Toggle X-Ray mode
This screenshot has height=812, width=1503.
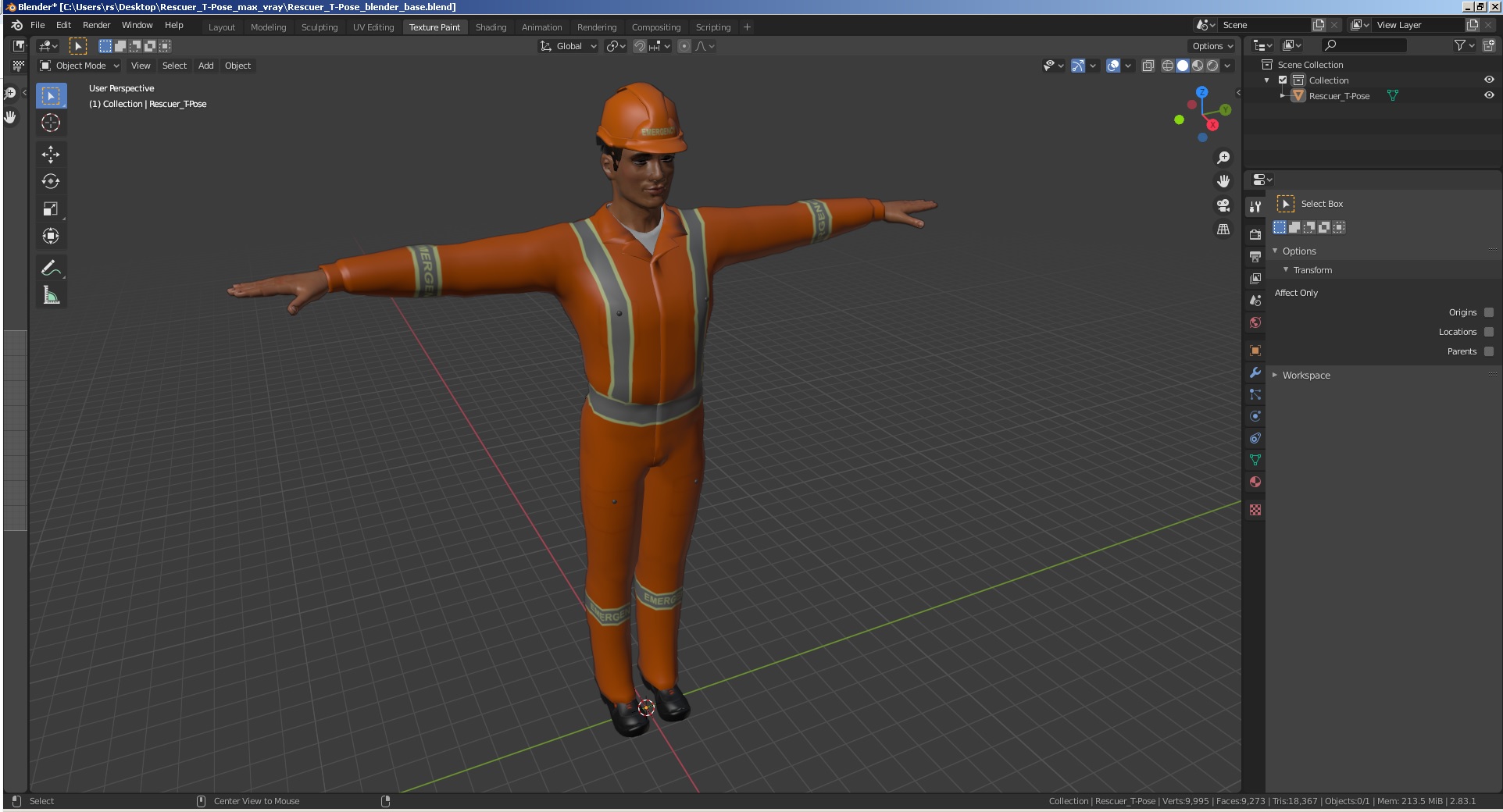[1148, 66]
